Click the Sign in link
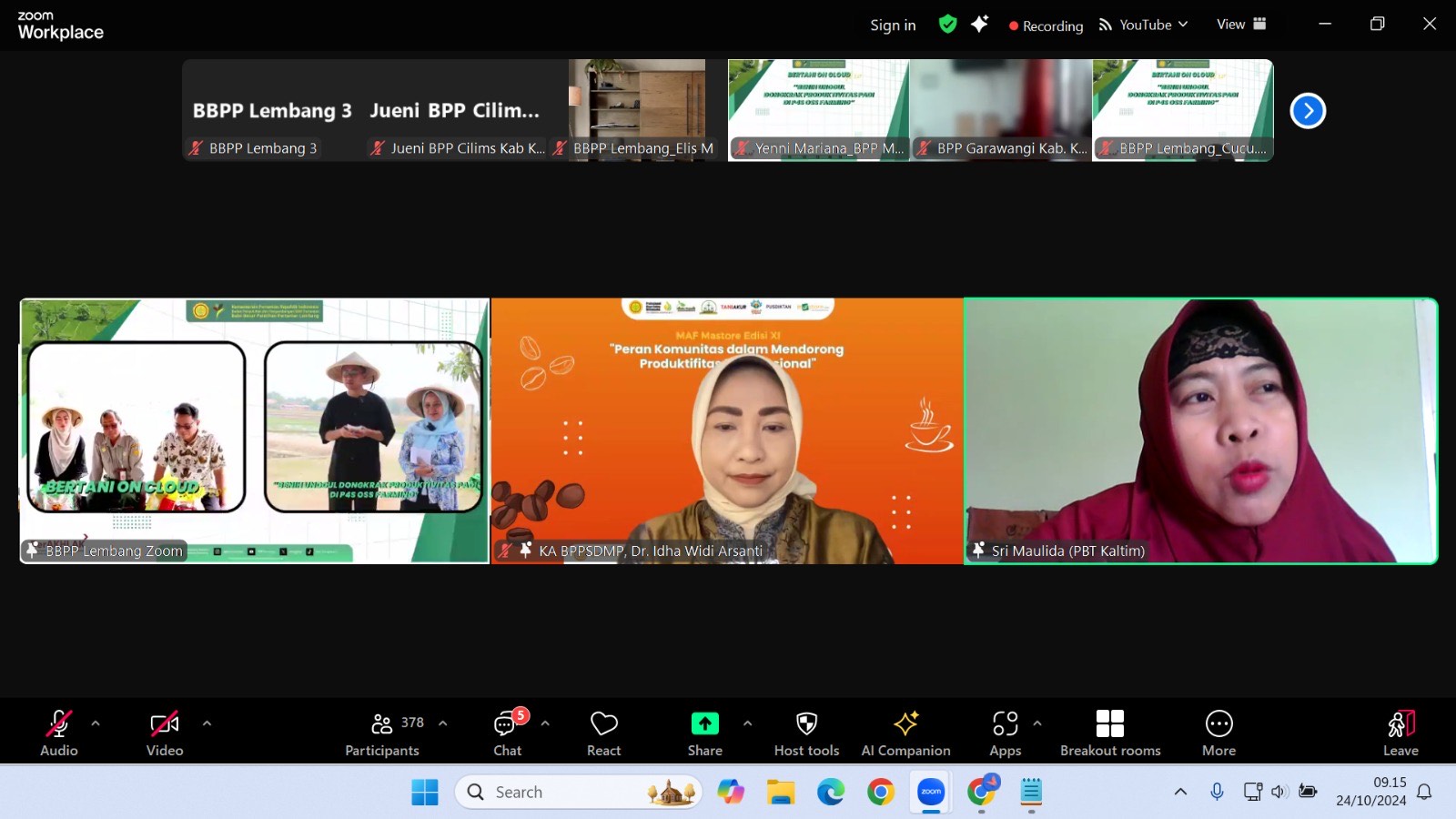This screenshot has width=1456, height=819. tap(893, 25)
